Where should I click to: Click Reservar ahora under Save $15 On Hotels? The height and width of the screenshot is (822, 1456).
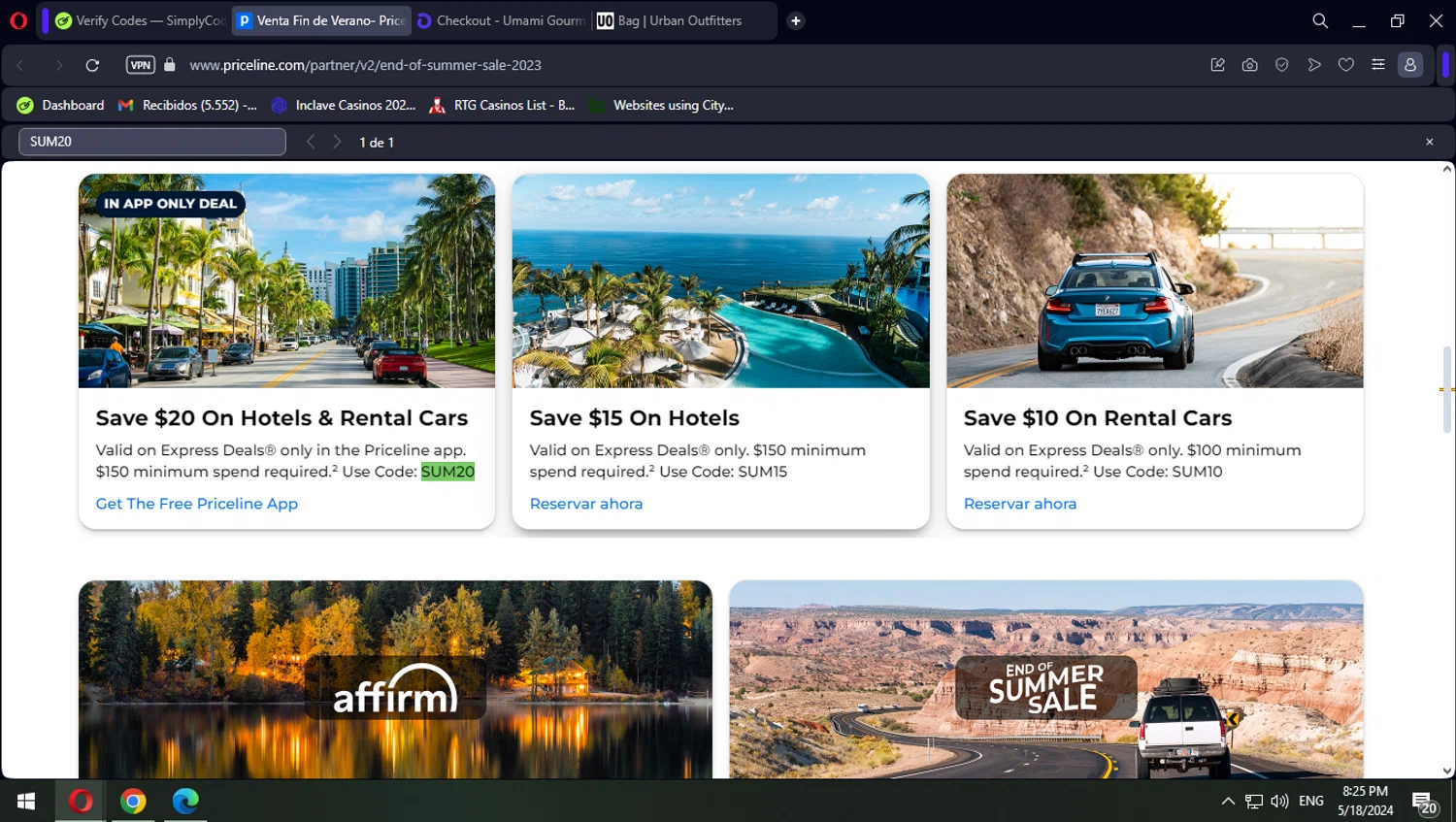coord(586,504)
